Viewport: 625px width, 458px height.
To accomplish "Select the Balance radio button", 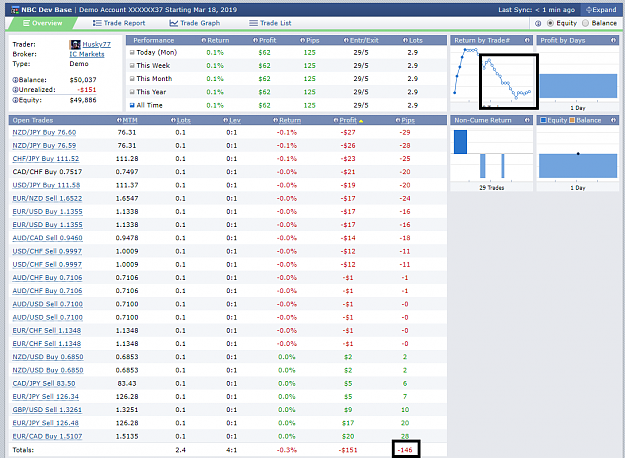I will 586,23.
